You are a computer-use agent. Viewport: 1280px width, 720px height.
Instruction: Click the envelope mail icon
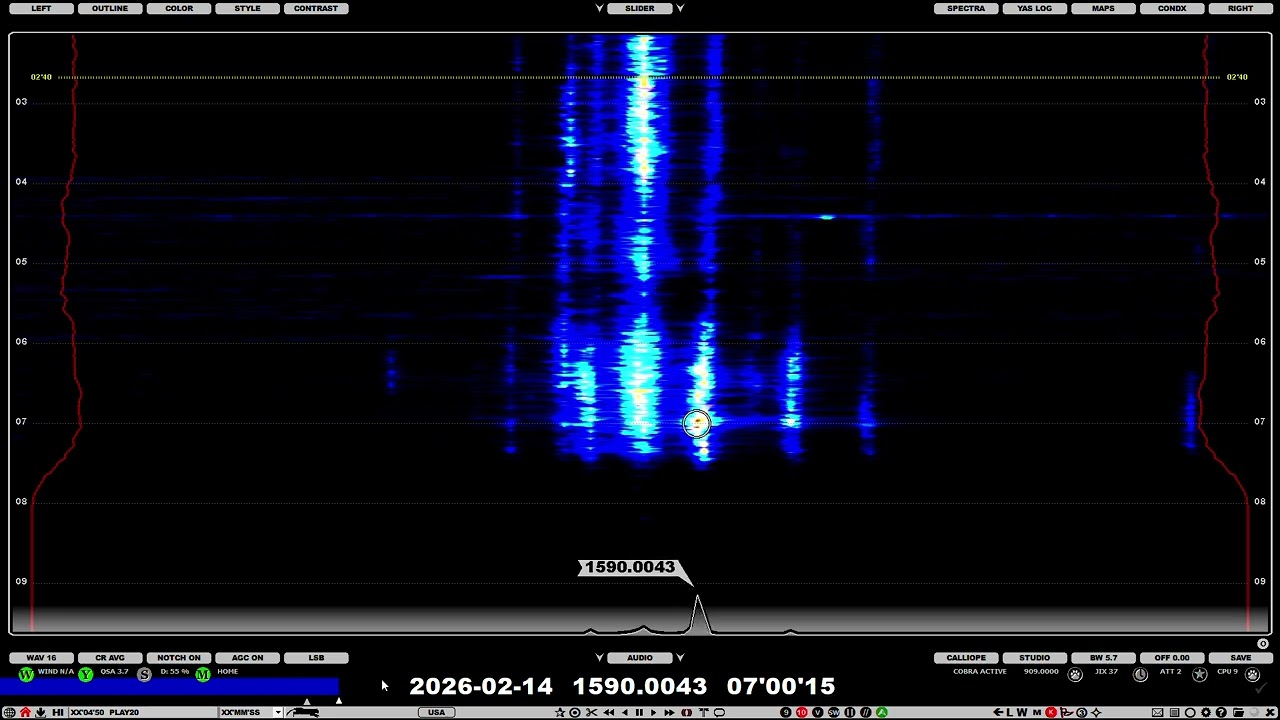pyautogui.click(x=1157, y=713)
